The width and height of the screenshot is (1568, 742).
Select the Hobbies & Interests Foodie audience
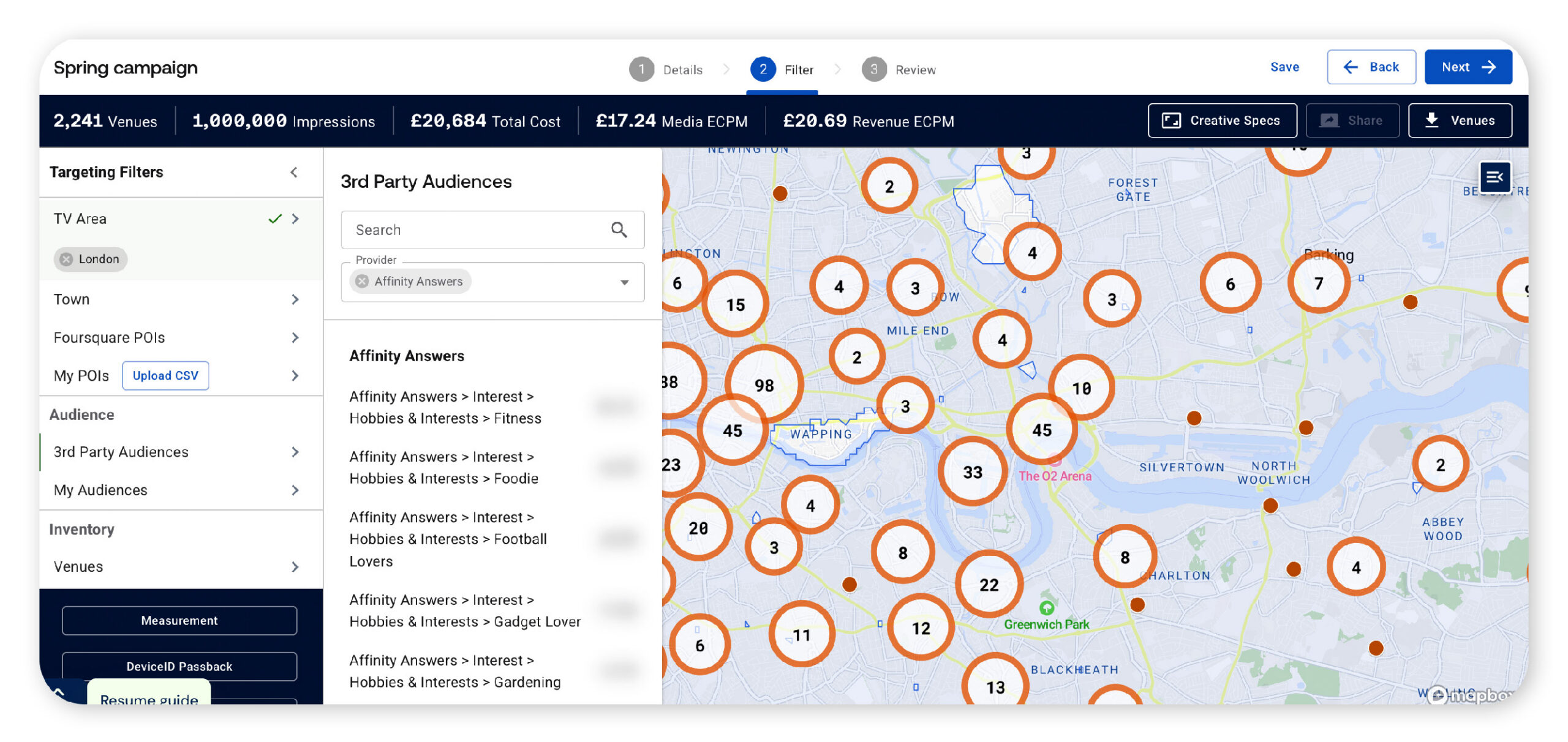coord(444,467)
